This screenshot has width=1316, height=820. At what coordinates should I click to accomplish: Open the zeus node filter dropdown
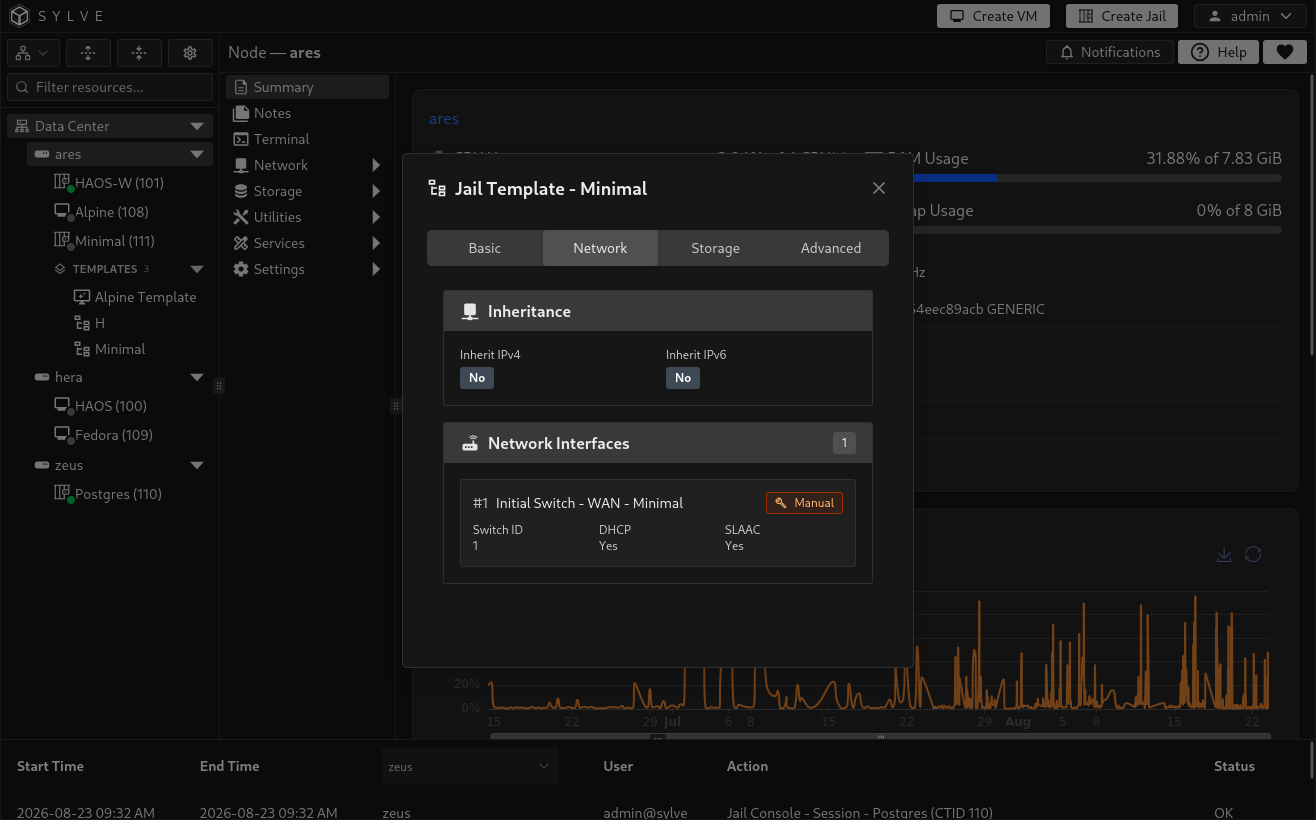[470, 766]
